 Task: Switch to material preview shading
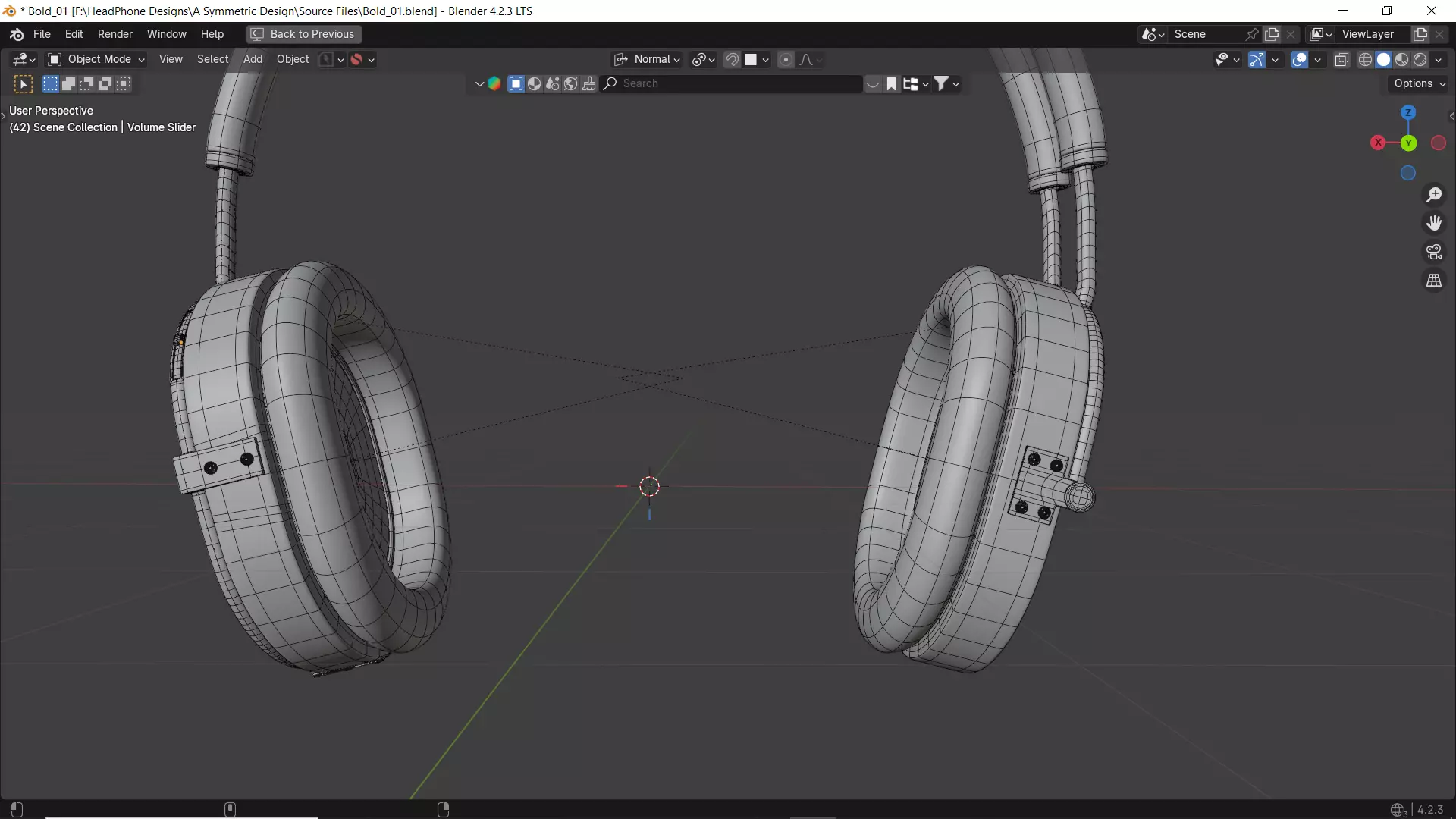coord(1401,60)
